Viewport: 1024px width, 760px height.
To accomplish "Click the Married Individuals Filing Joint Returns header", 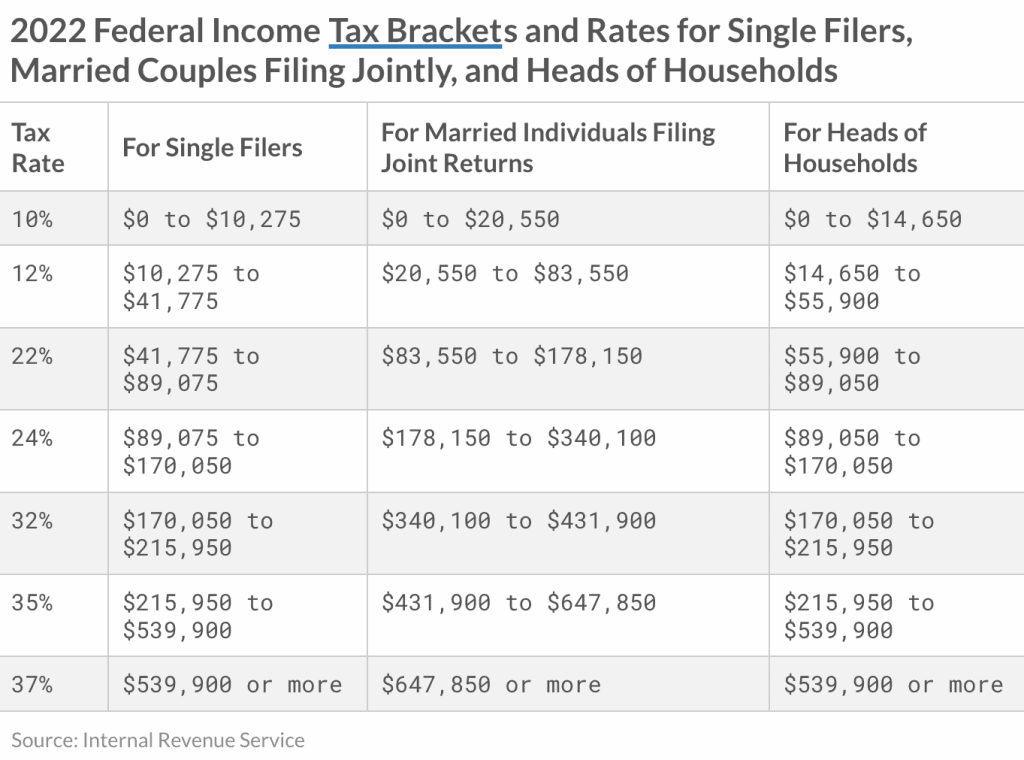I will (548, 148).
